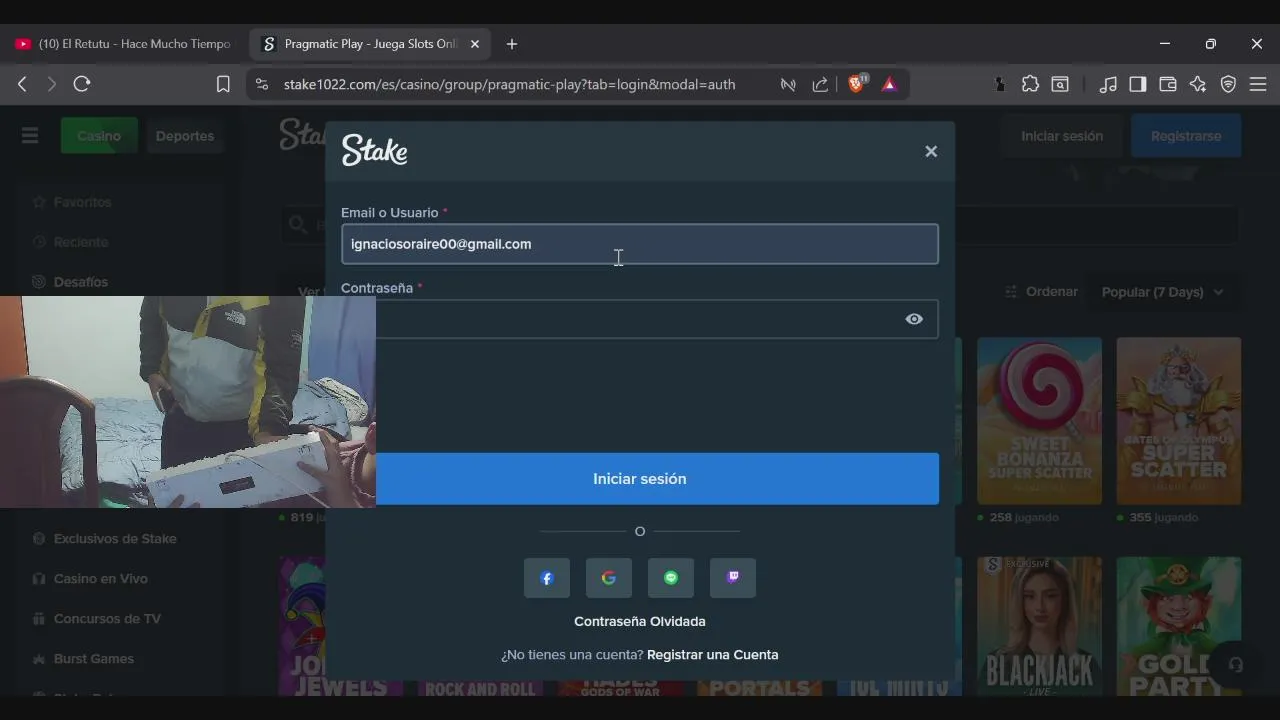
Task: Open Desafíos in the sidebar
Action: tap(80, 282)
